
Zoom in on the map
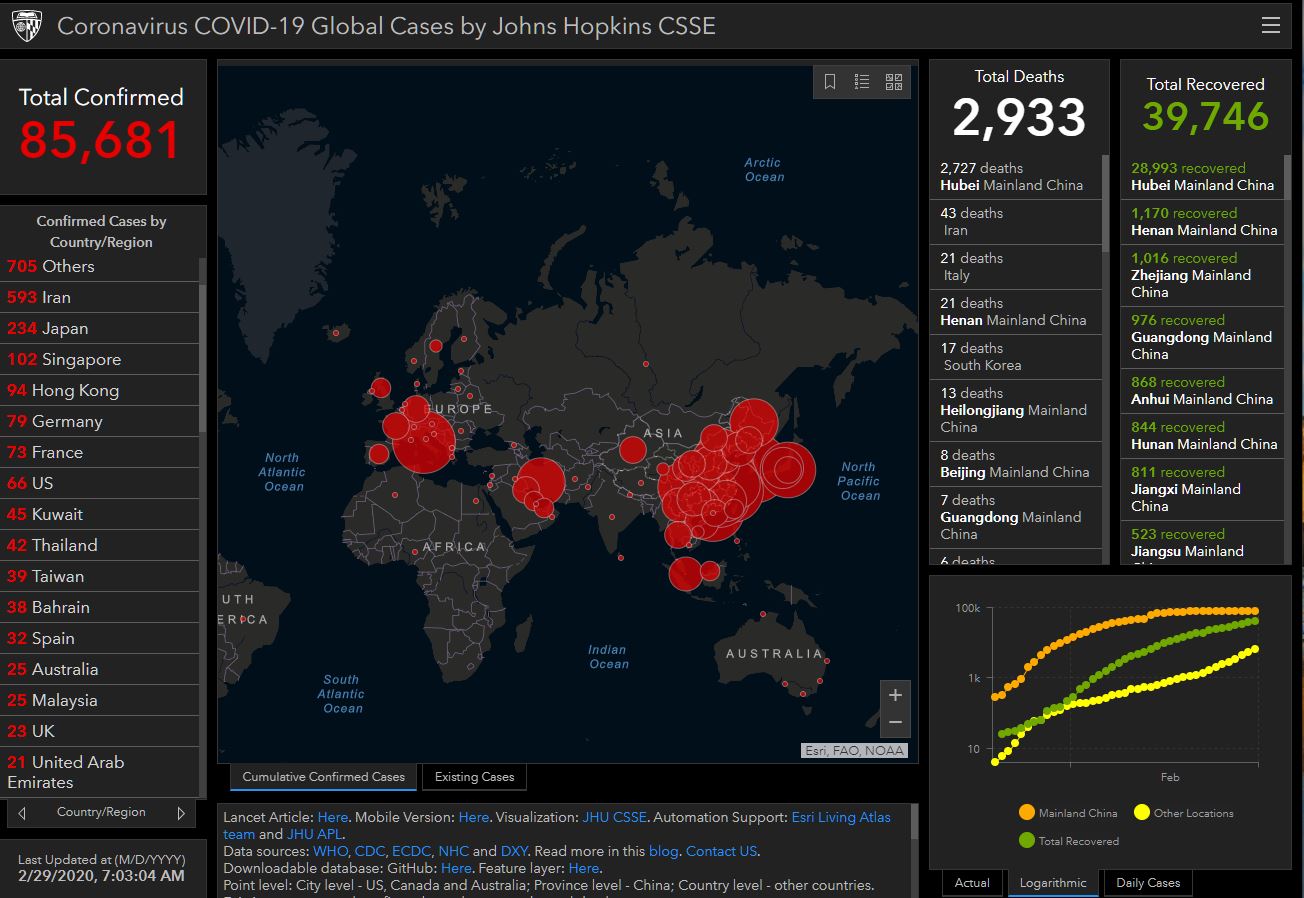(x=895, y=695)
